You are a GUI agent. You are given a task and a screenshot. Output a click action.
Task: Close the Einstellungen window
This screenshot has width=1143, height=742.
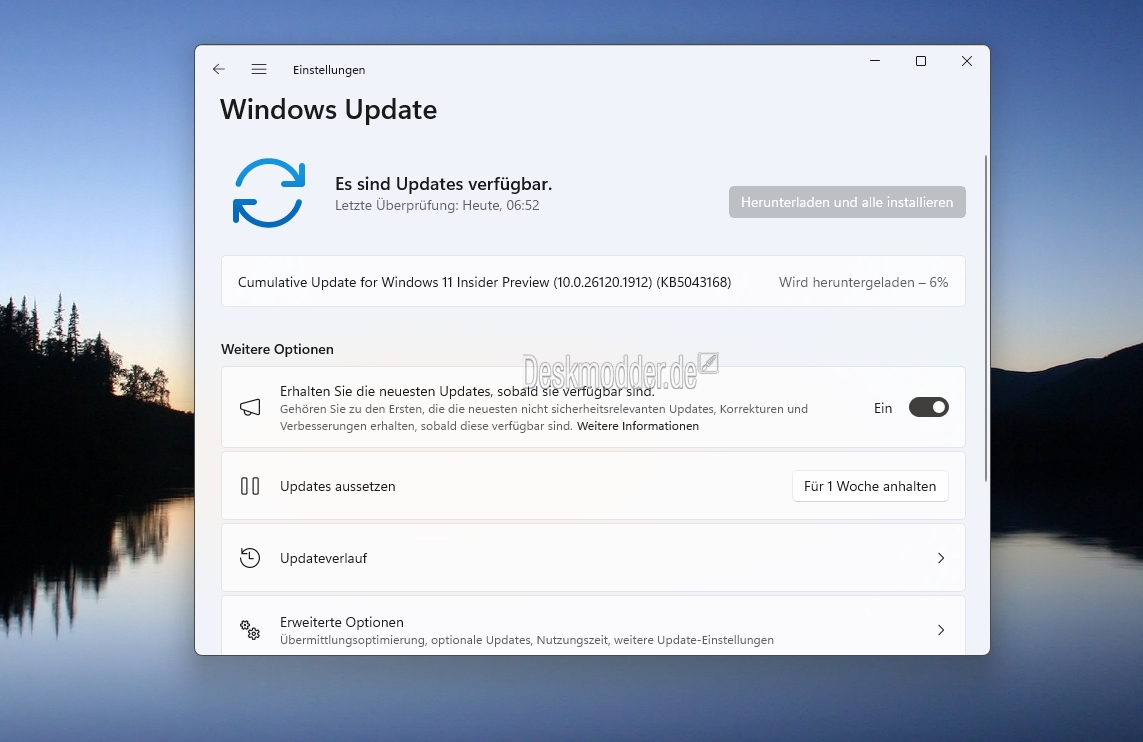pyautogui.click(x=967, y=61)
